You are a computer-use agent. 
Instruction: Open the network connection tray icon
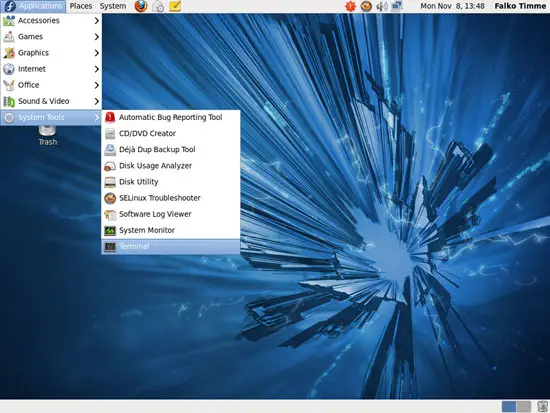(397, 6)
